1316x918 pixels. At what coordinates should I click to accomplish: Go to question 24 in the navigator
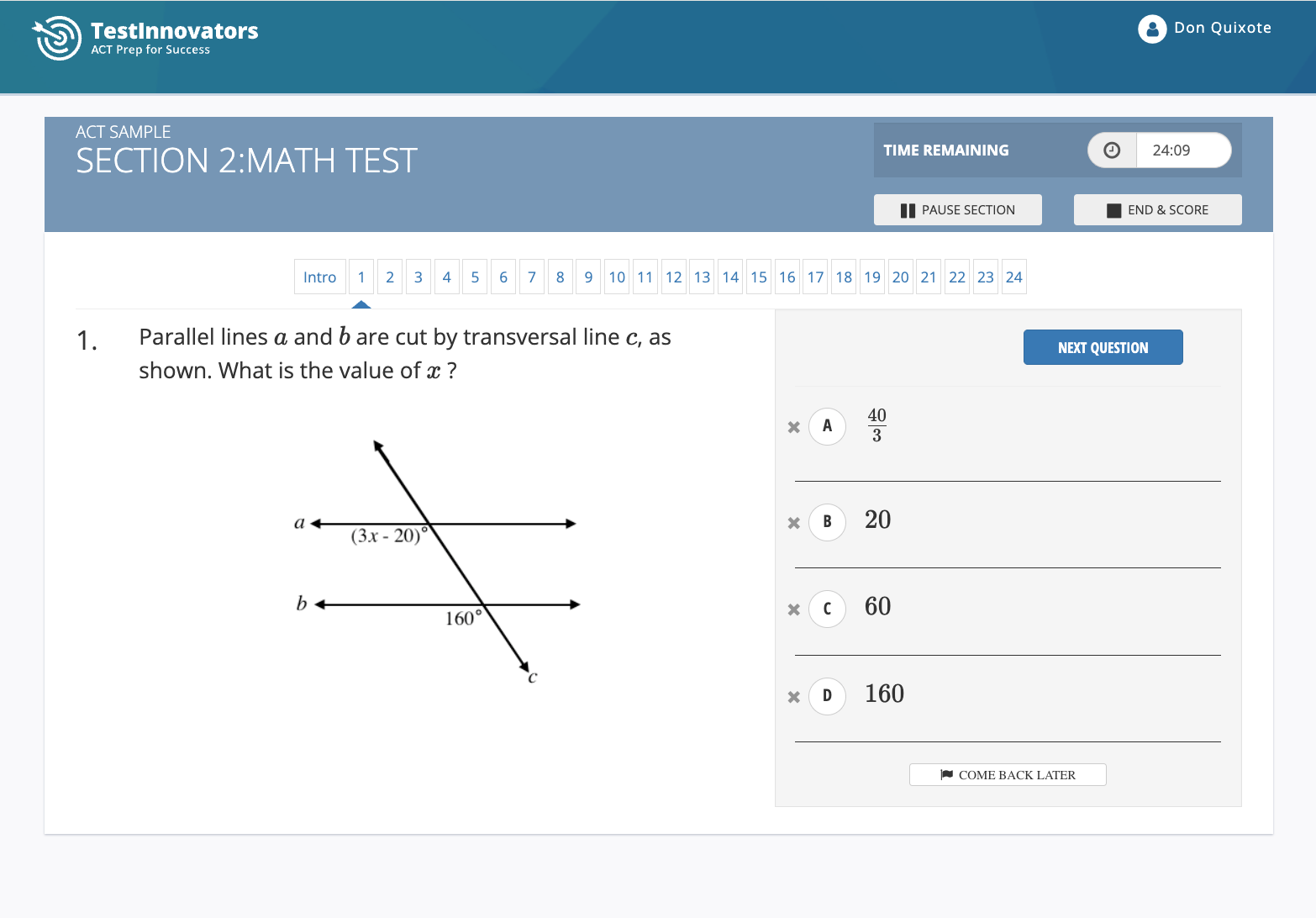1013,277
